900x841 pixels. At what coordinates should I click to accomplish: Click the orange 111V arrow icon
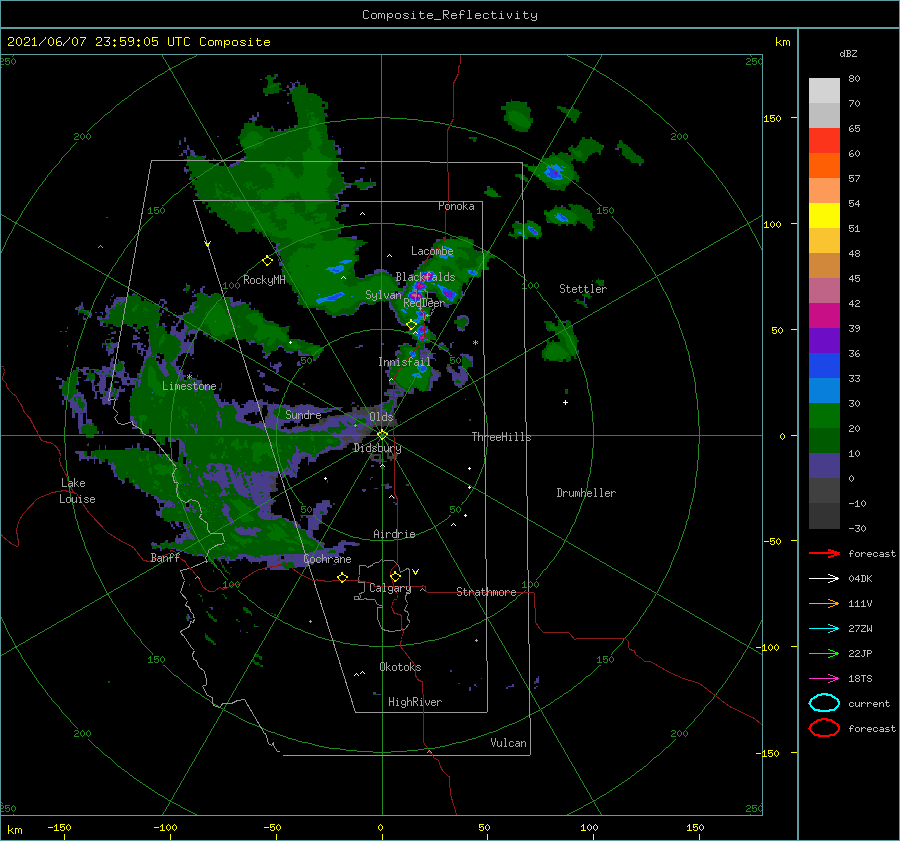(x=824, y=603)
